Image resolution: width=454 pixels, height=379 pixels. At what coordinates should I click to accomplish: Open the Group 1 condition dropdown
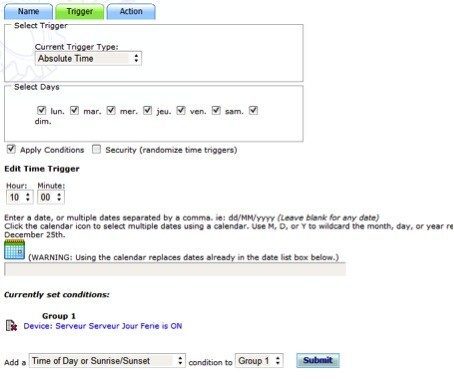click(259, 361)
